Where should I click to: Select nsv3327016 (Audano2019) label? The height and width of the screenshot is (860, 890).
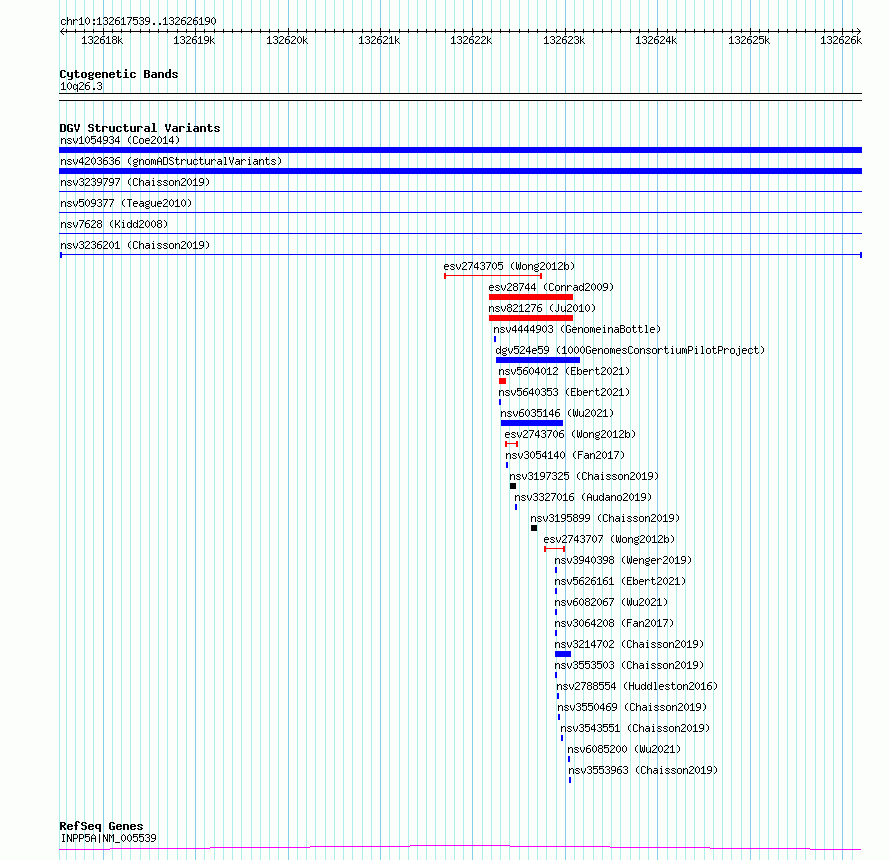pyautogui.click(x=583, y=497)
